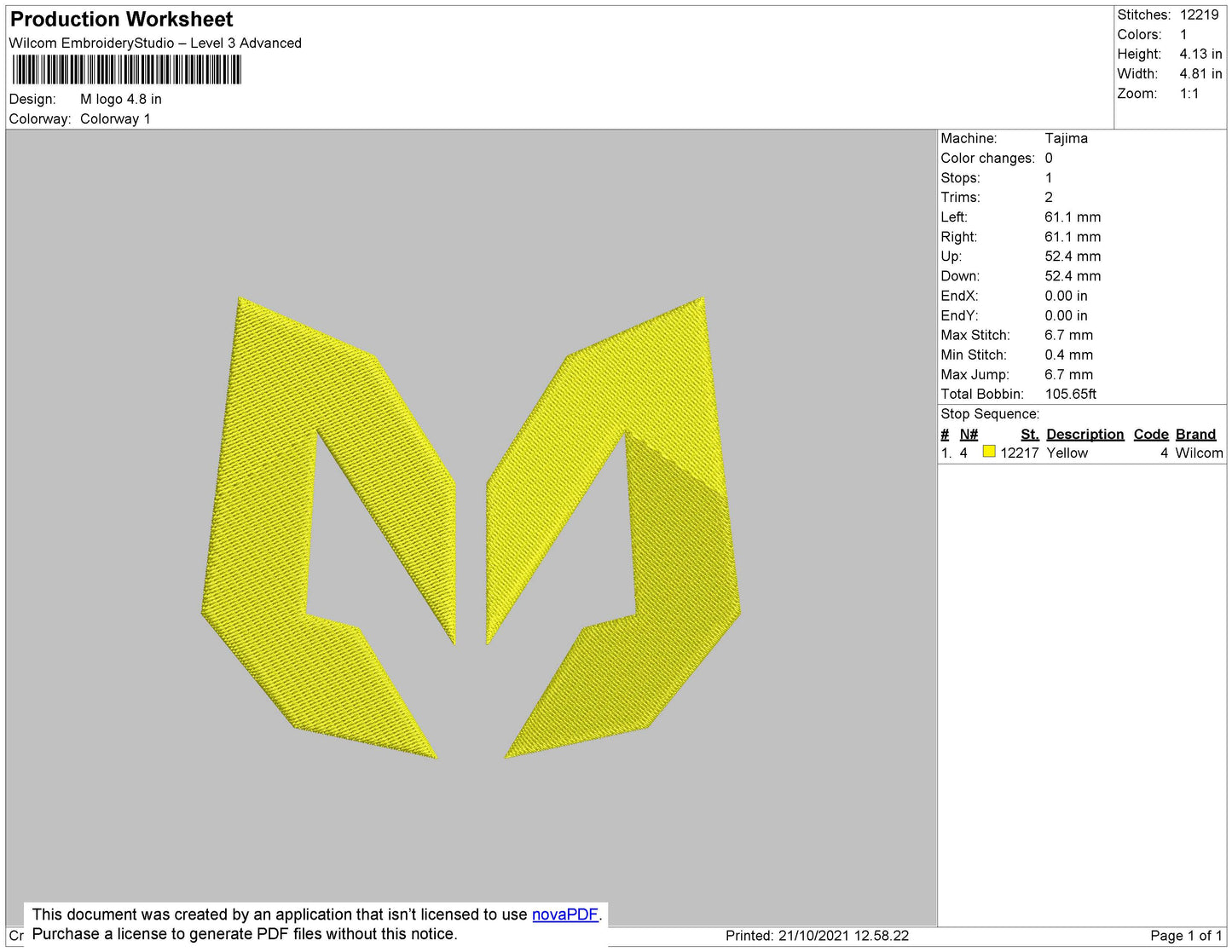
Task: Click the 'Description' column header
Action: [x=1085, y=434]
